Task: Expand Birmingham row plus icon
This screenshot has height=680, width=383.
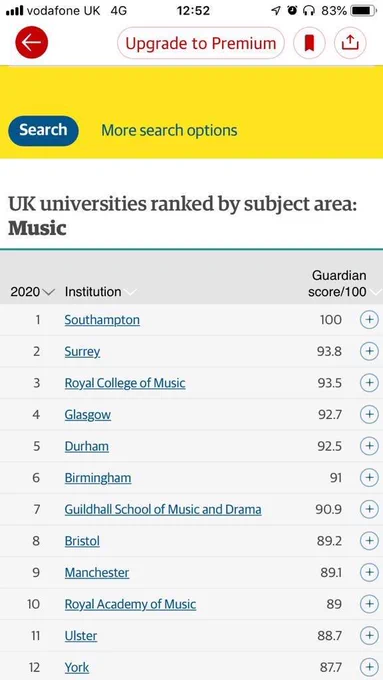Action: tap(369, 478)
